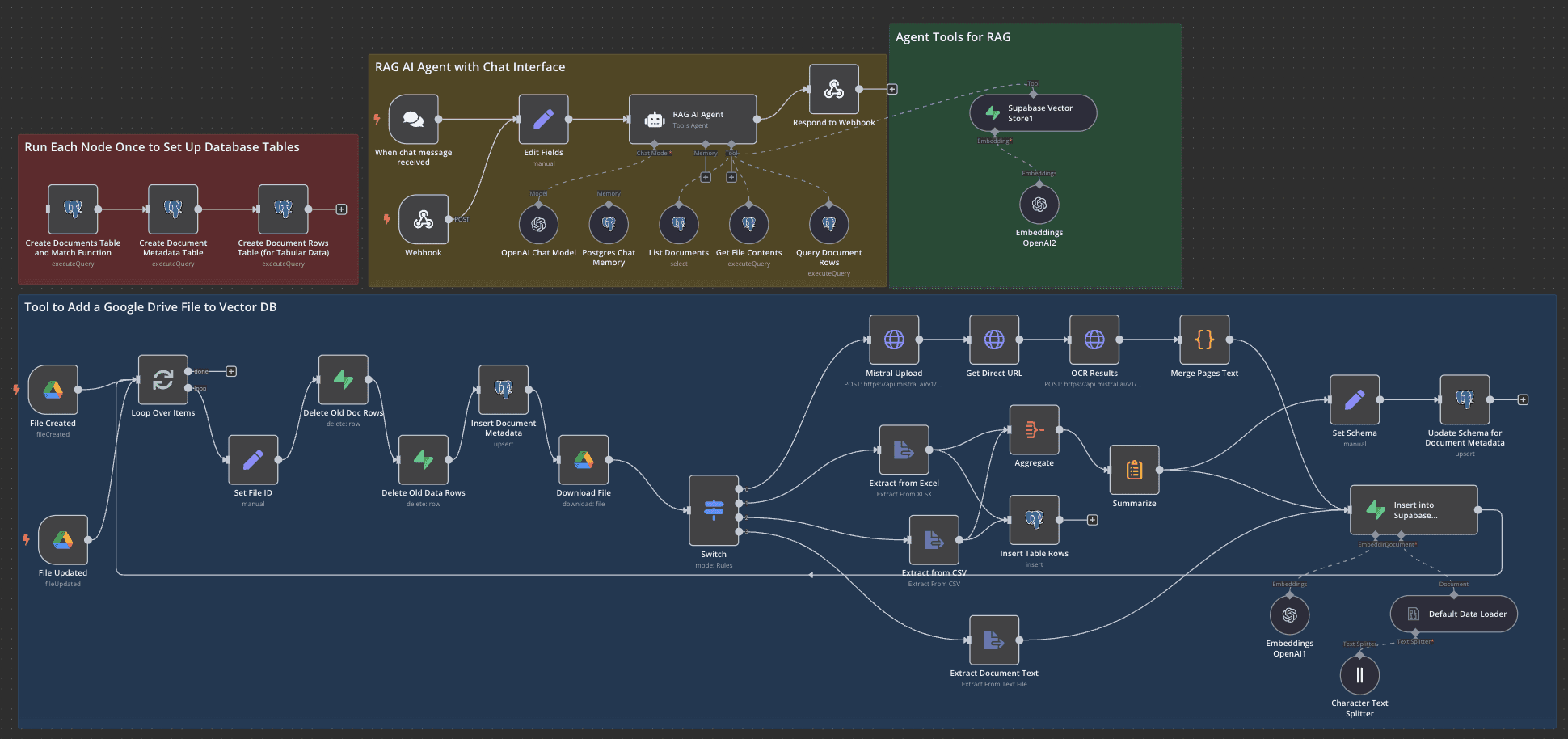This screenshot has height=739, width=1568.
Task: Open the OpenAI Chat Model node
Action: coord(538,224)
